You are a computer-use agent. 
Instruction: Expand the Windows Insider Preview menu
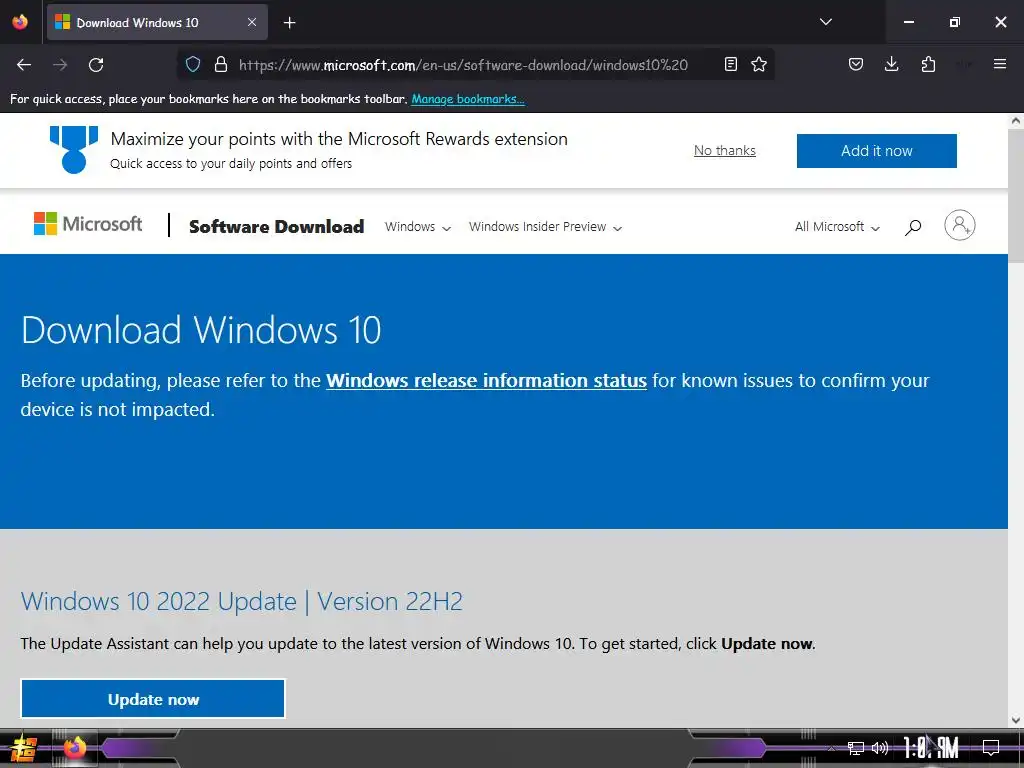[x=545, y=227]
